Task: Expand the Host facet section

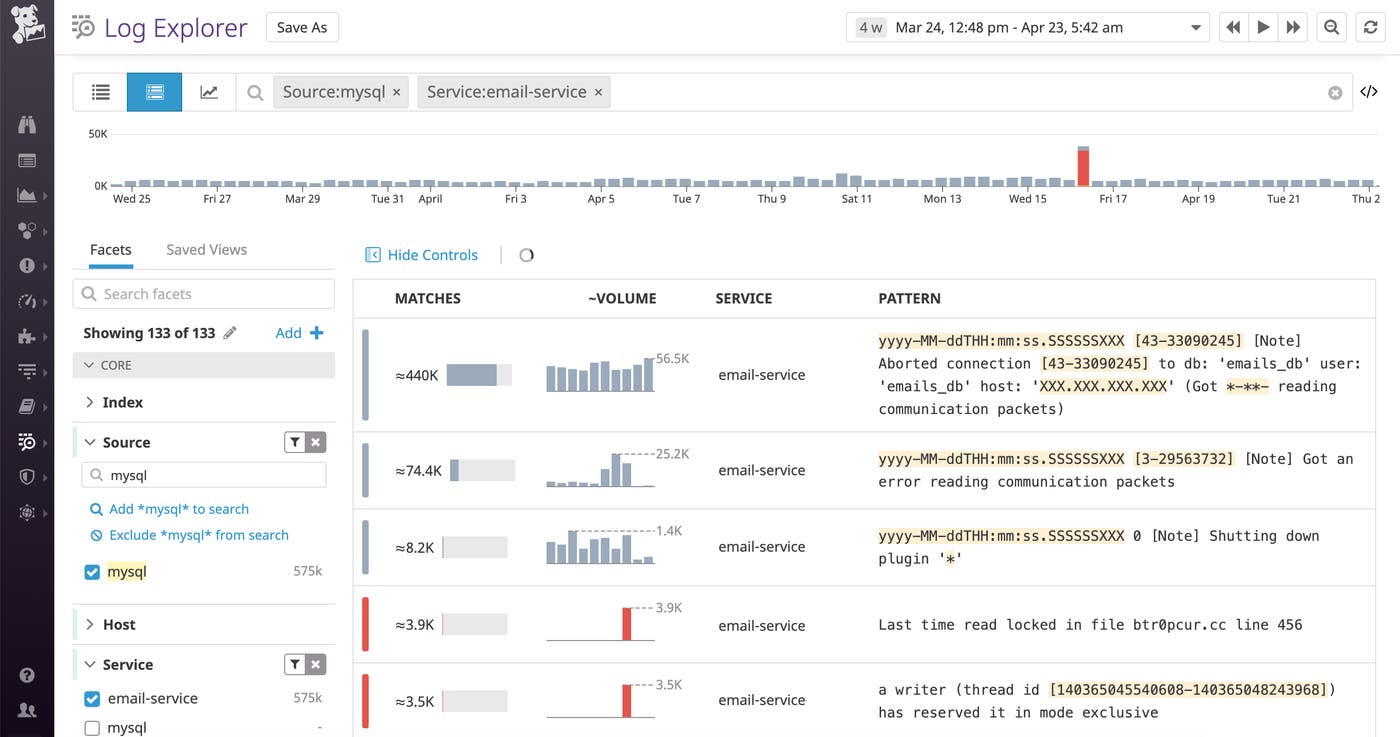Action: 88,623
